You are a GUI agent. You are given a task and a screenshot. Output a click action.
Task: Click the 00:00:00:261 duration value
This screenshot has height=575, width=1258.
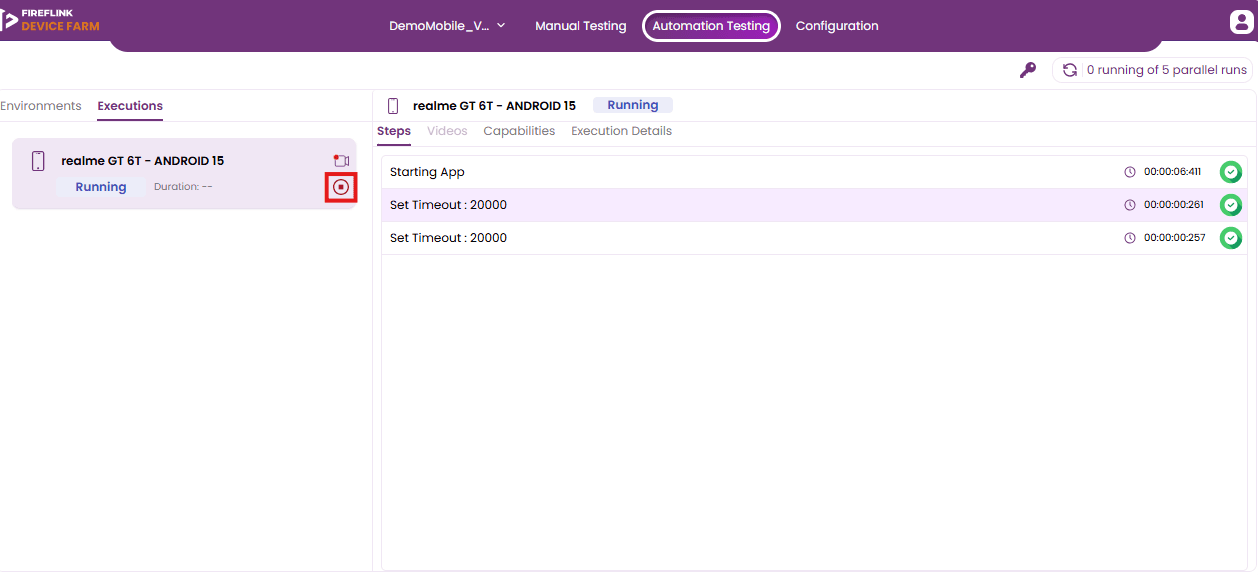[1174, 205]
